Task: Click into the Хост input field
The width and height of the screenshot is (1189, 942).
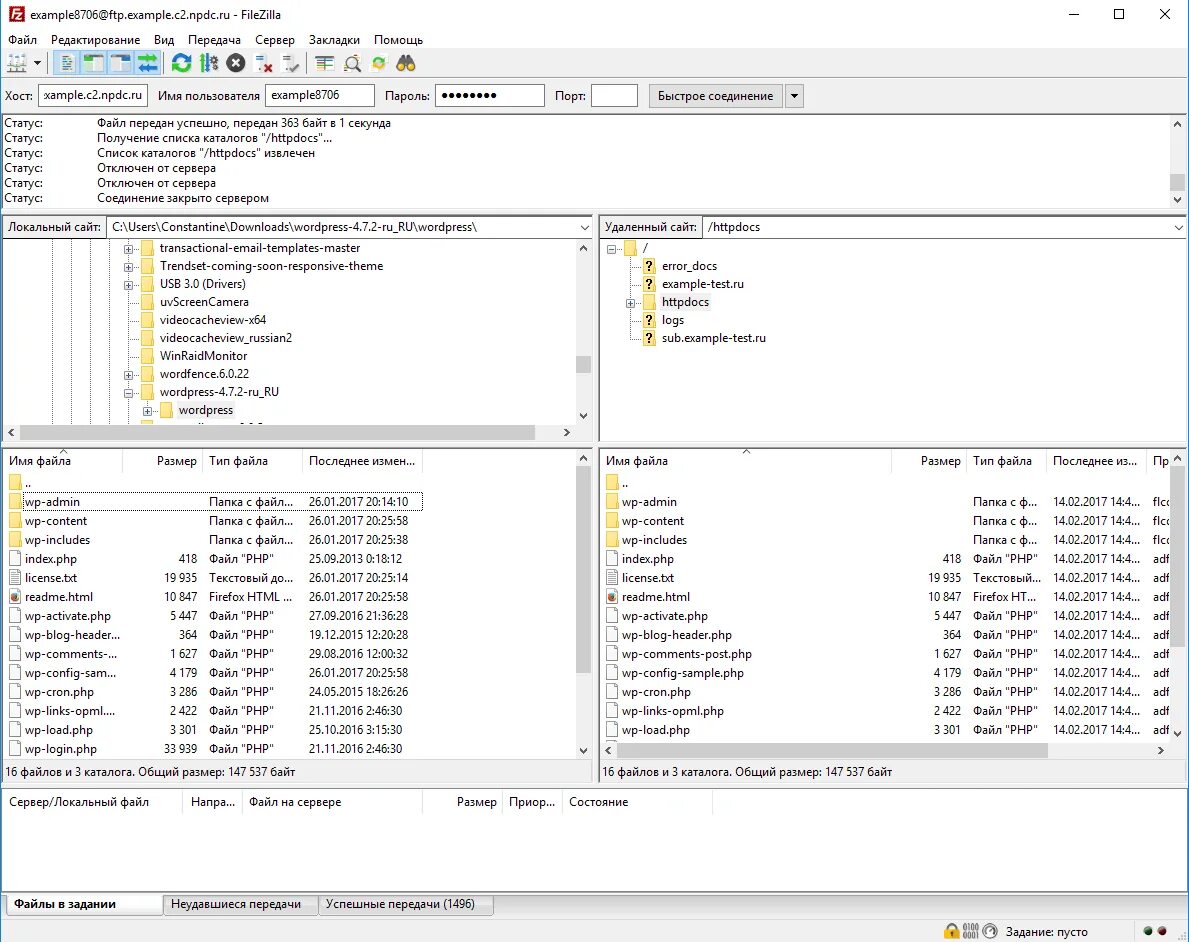Action: (93, 96)
